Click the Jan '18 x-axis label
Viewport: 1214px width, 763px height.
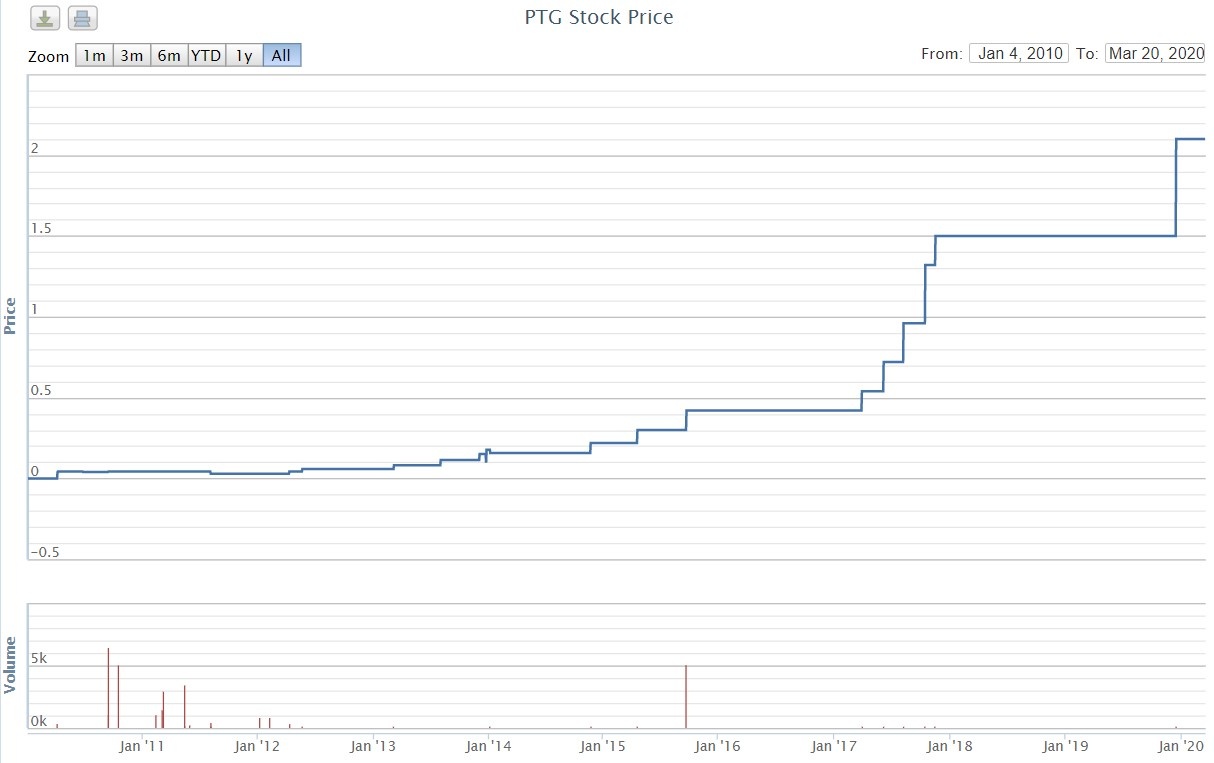pos(949,746)
